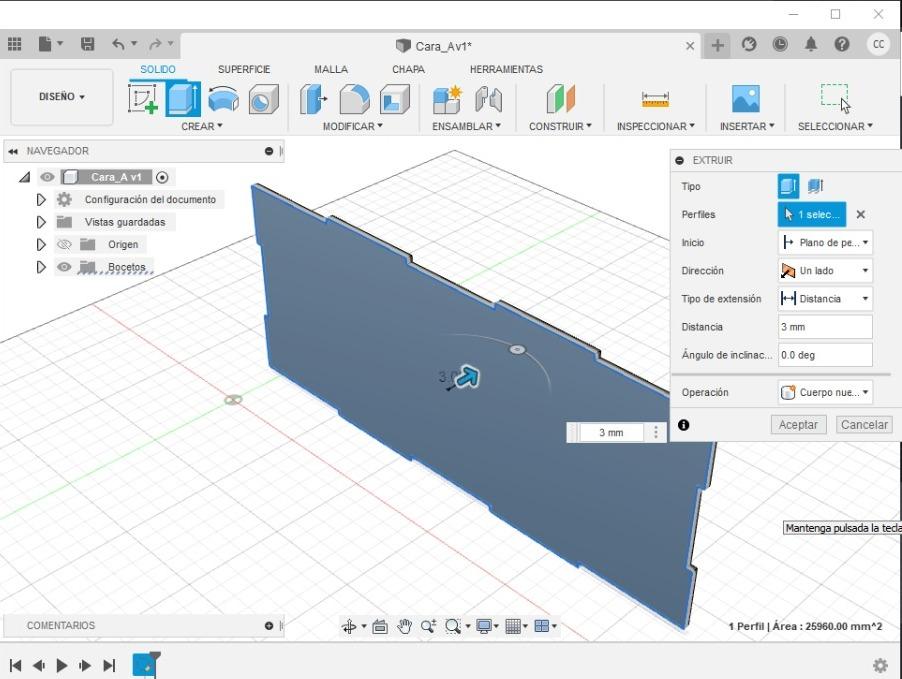Show the hidden Origen folder
This screenshot has height=679, width=902.
pos(64,245)
